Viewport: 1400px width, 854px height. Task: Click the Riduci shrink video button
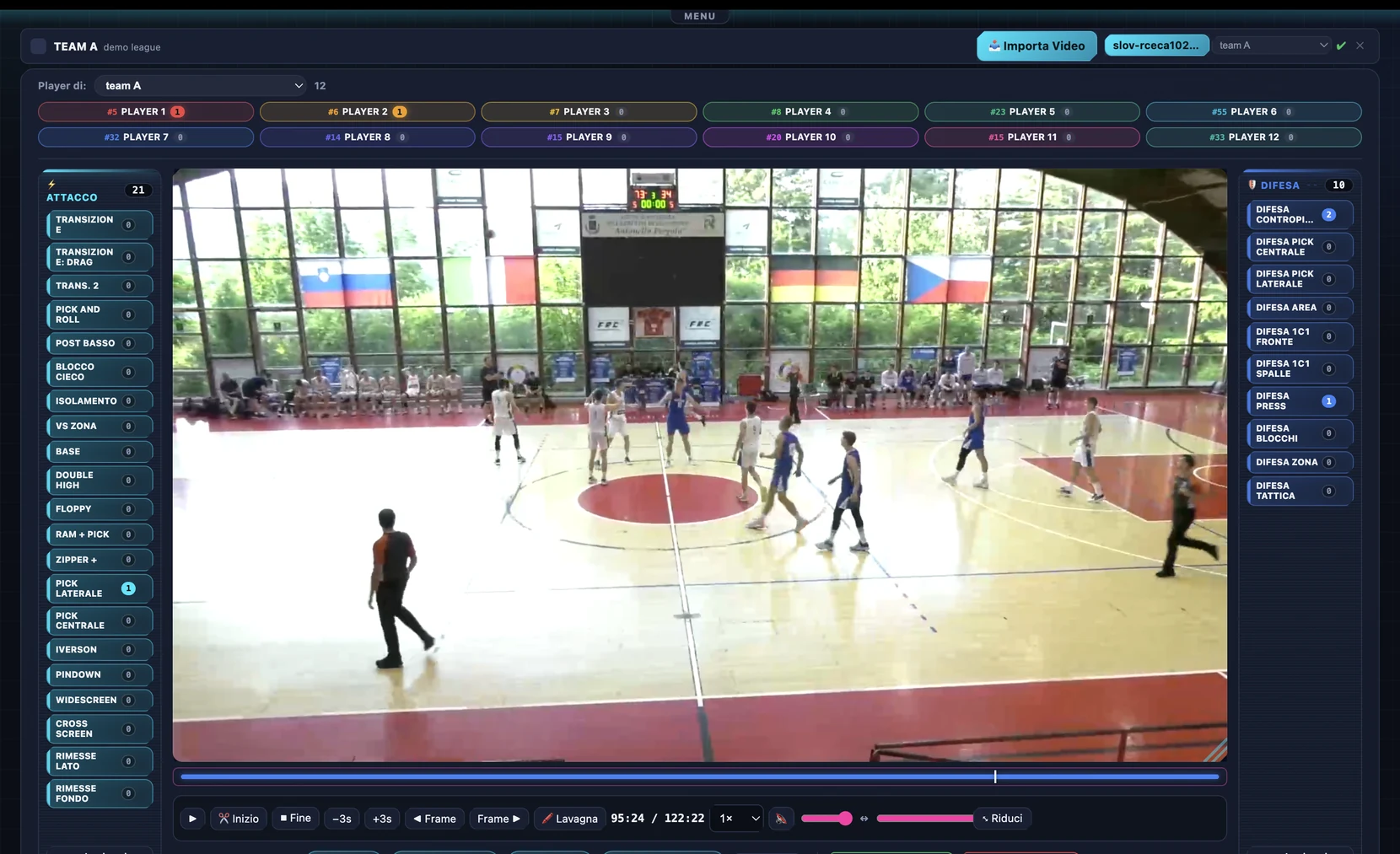pyautogui.click(x=1002, y=819)
